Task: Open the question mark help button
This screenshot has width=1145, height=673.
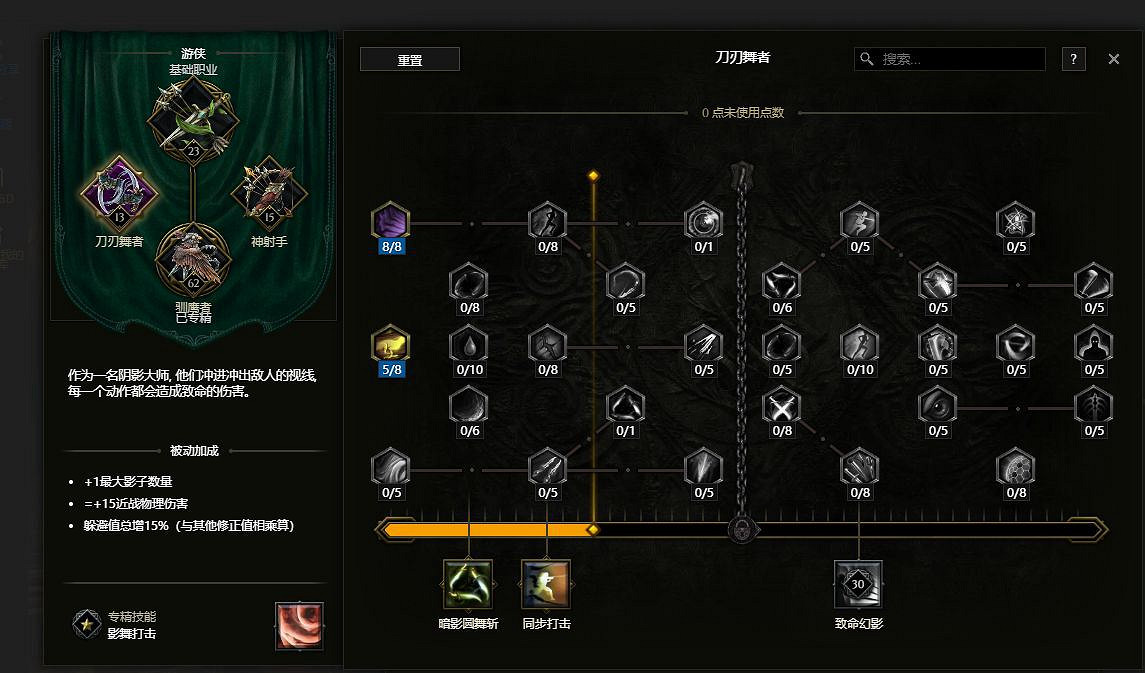Action: tap(1073, 59)
